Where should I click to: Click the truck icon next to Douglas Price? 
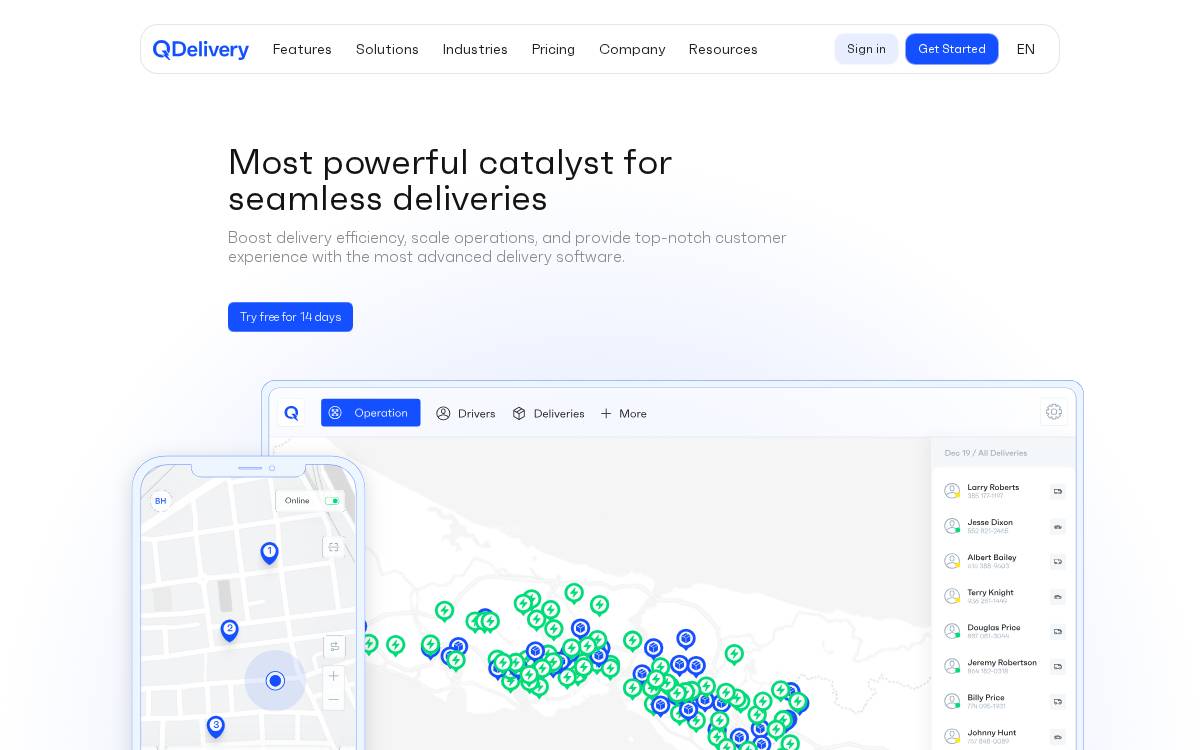click(1057, 632)
